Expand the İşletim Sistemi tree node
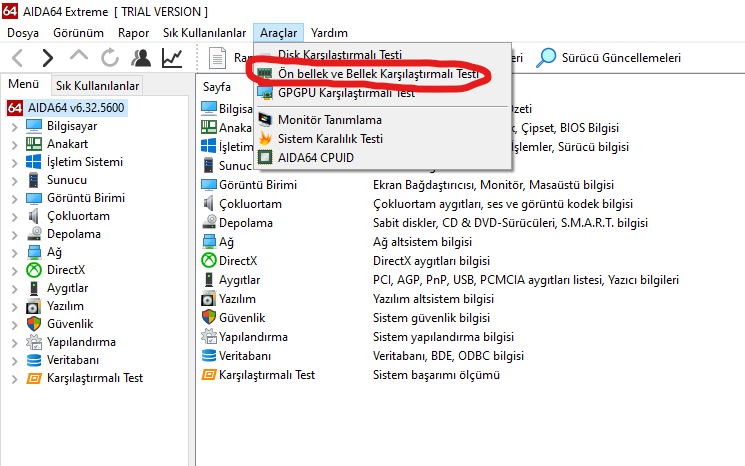 [x=14, y=163]
